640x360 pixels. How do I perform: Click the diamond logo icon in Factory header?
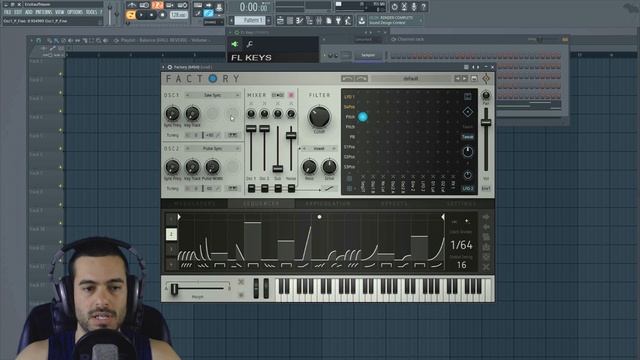point(487,78)
